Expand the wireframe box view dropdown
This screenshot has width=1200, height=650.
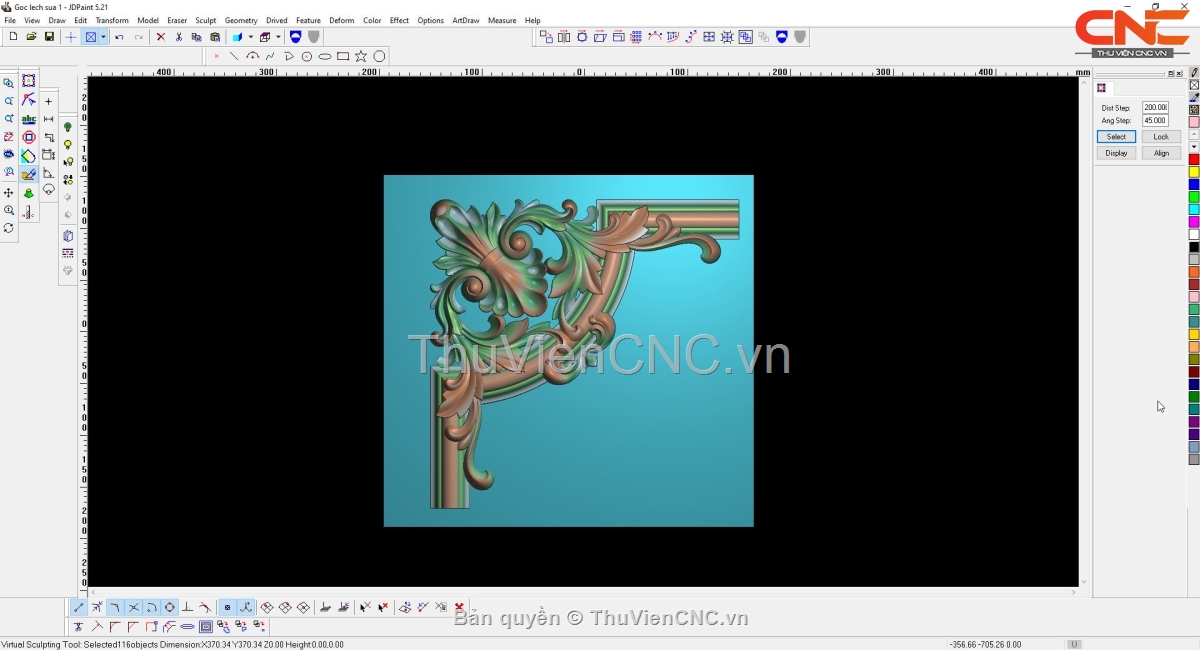pyautogui.click(x=278, y=37)
